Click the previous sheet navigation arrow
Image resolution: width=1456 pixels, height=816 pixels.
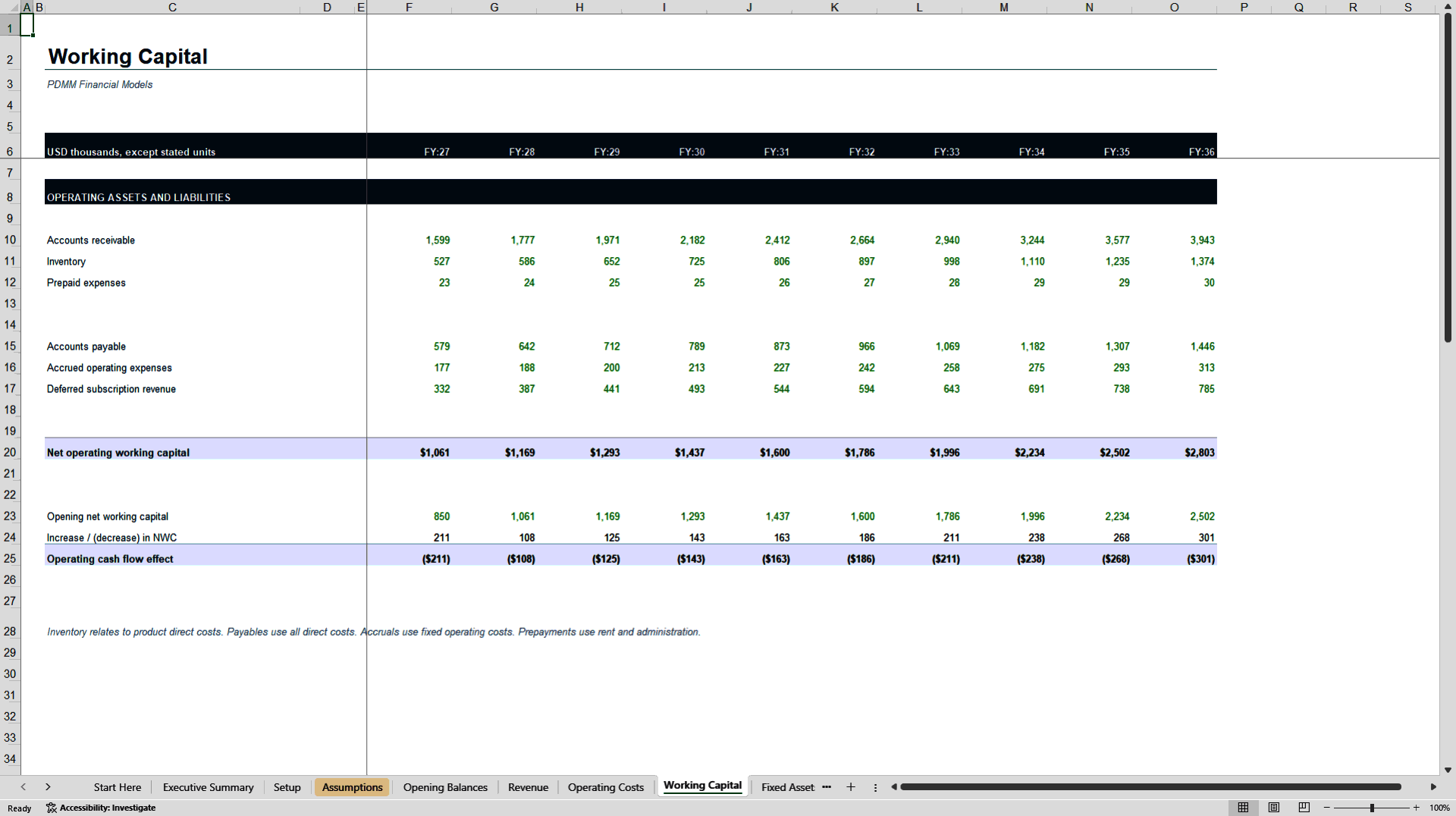[x=24, y=787]
